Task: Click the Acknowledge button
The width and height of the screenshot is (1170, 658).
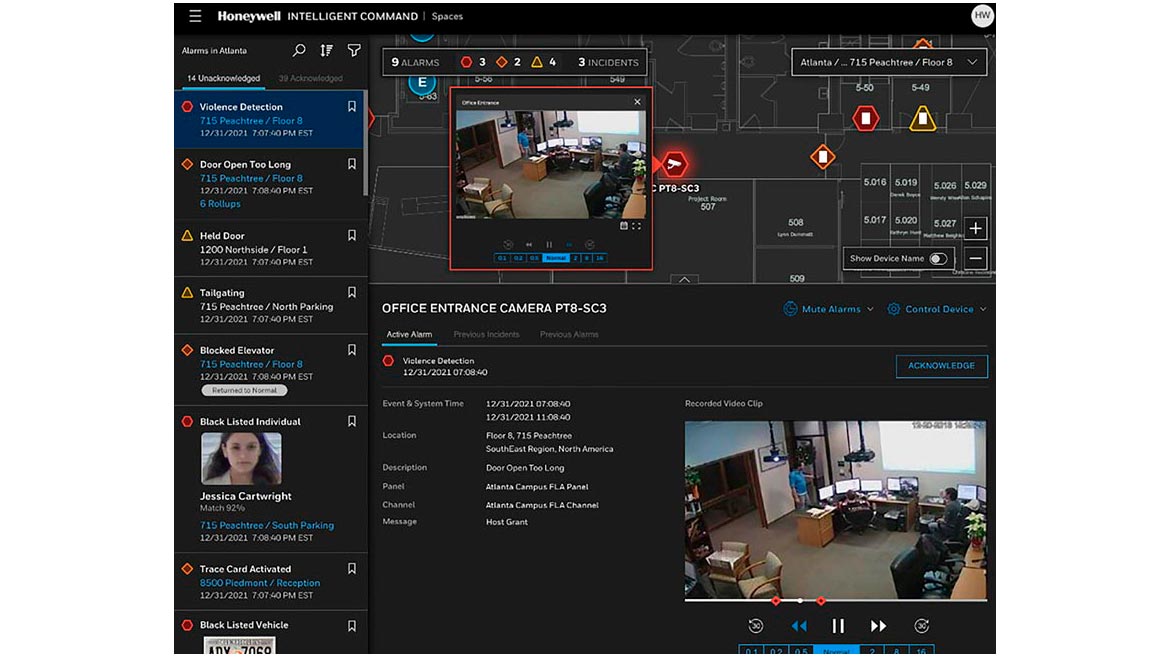Action: pos(941,366)
